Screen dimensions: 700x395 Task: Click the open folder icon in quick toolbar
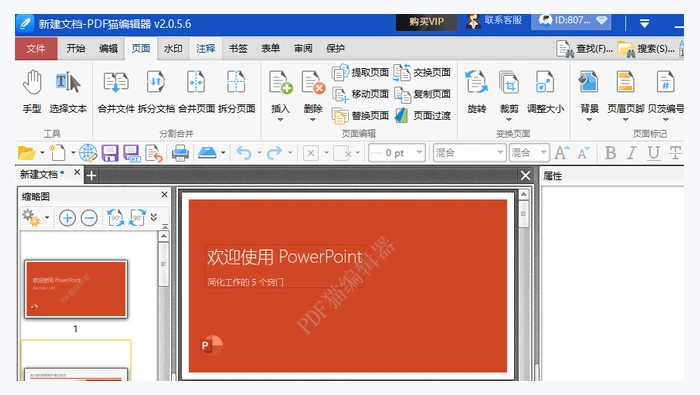click(26, 153)
